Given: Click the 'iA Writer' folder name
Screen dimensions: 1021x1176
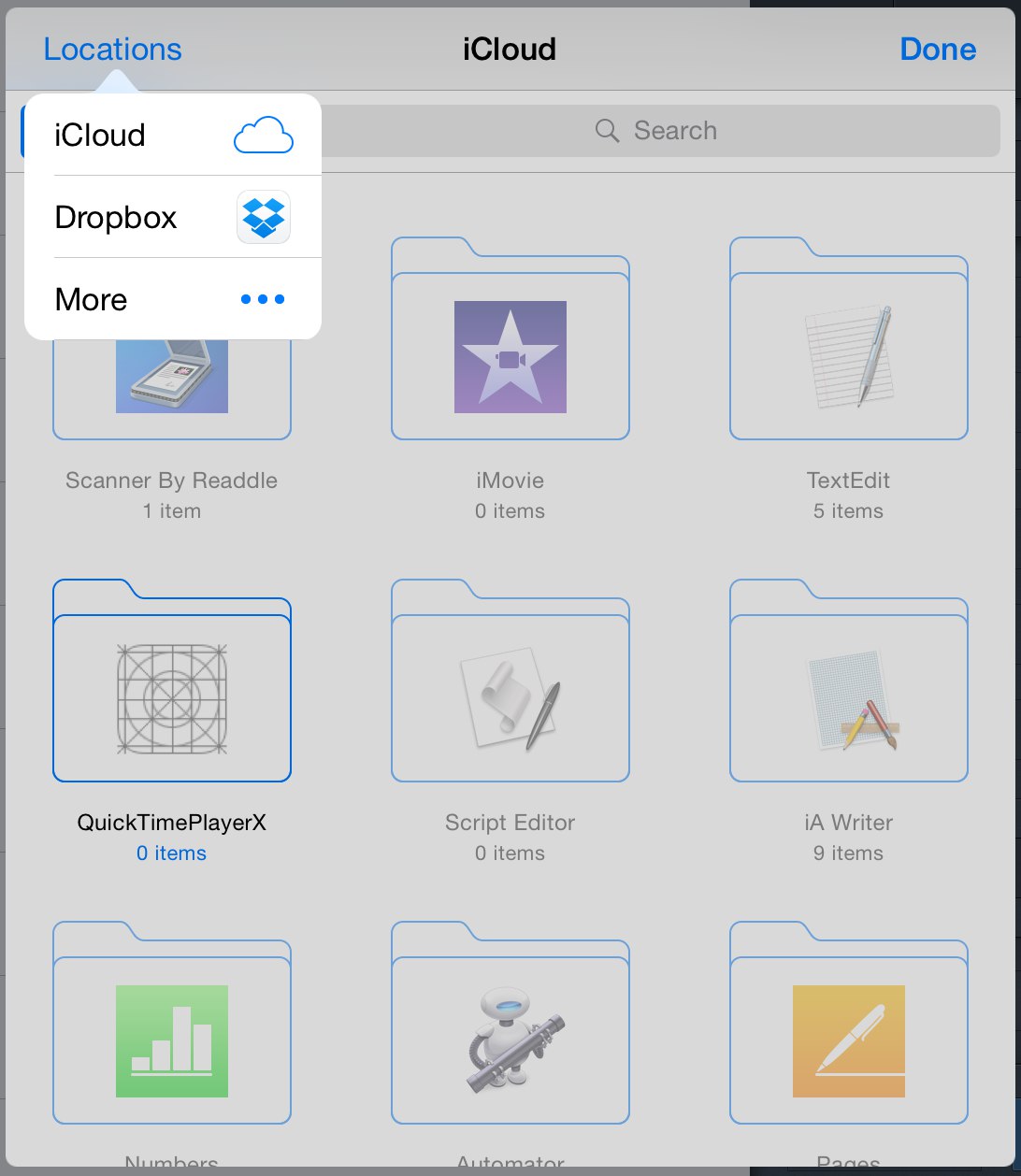Looking at the screenshot, I should 849,823.
